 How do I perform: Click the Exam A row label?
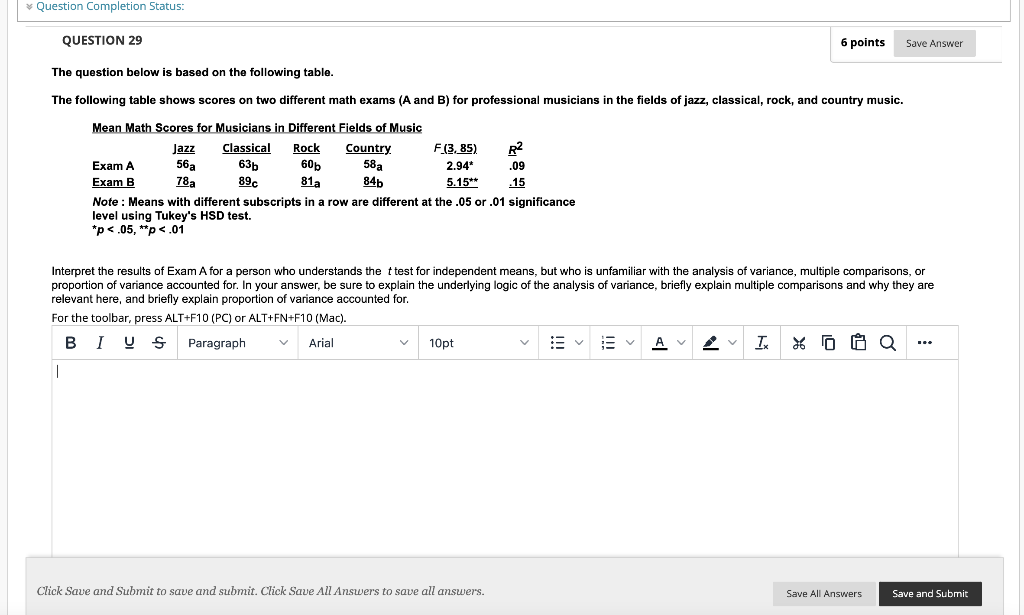tap(113, 166)
